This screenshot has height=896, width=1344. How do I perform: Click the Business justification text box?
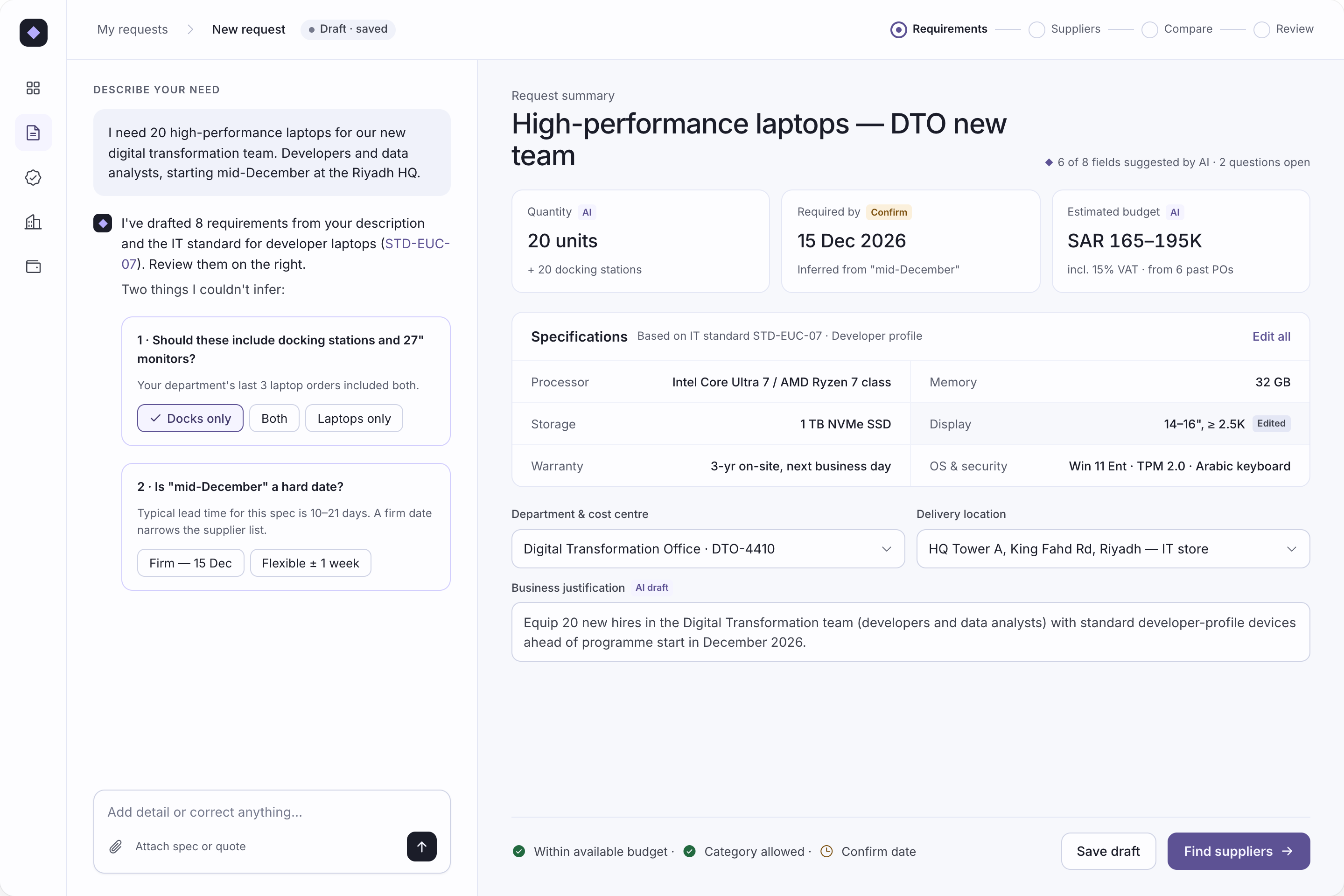[x=910, y=632]
